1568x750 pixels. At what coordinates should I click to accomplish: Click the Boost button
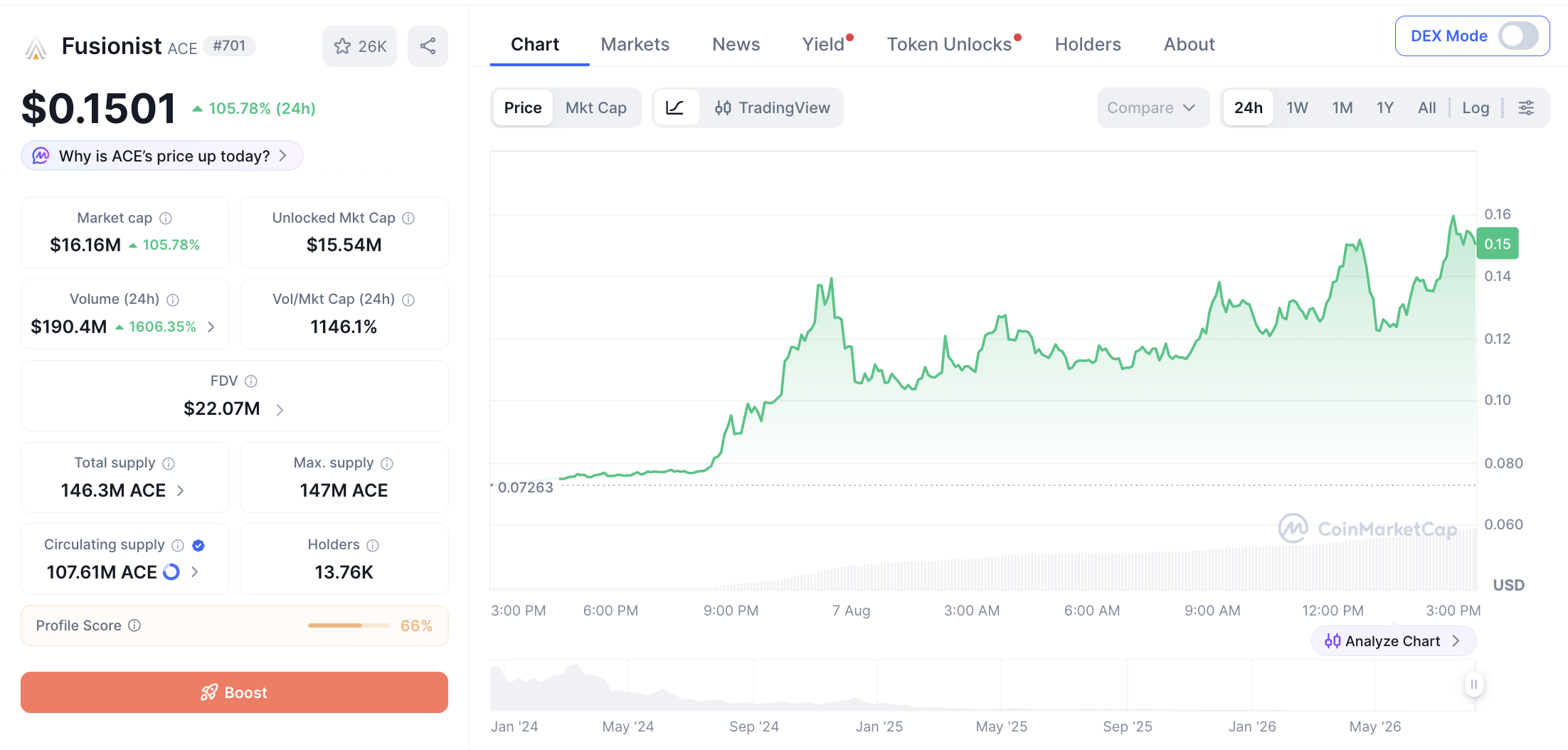coord(234,692)
